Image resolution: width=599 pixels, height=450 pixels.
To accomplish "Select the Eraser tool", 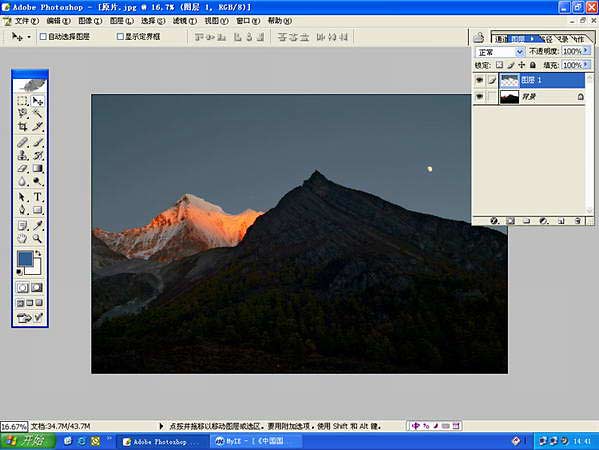I will click(x=22, y=168).
